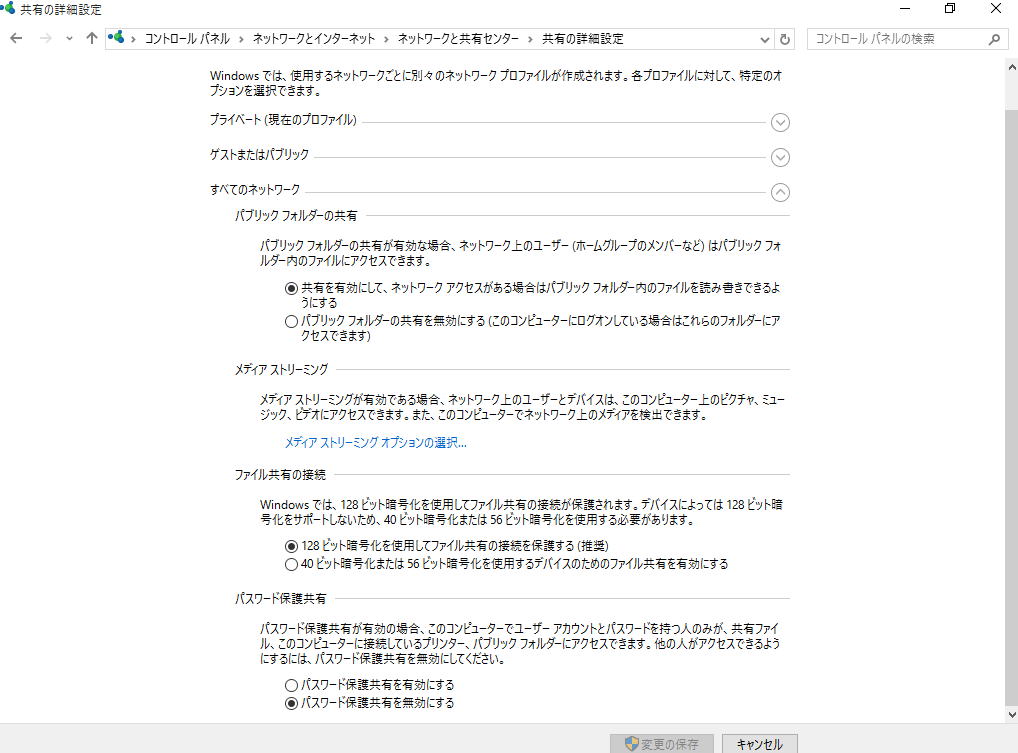This screenshot has height=753, width=1018.
Task: Click the search magnifier icon
Action: click(x=994, y=39)
